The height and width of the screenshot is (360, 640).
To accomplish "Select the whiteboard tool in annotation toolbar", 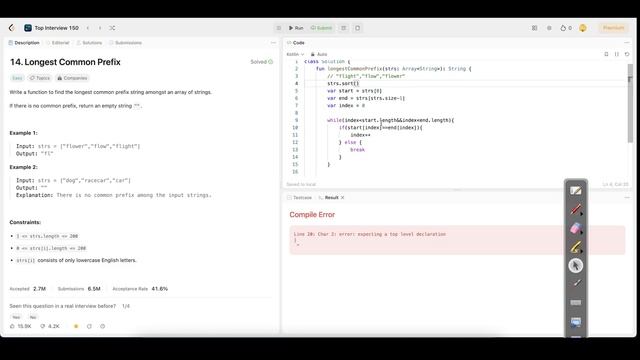I will [576, 191].
